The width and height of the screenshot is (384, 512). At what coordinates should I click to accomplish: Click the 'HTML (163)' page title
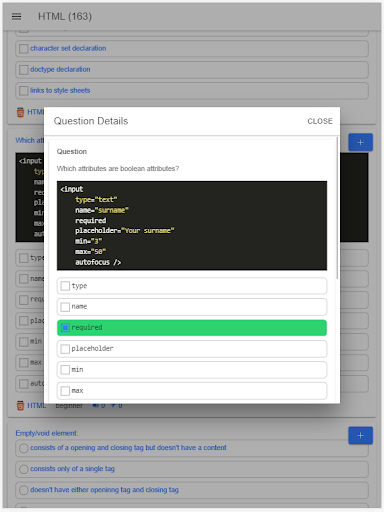pos(65,16)
